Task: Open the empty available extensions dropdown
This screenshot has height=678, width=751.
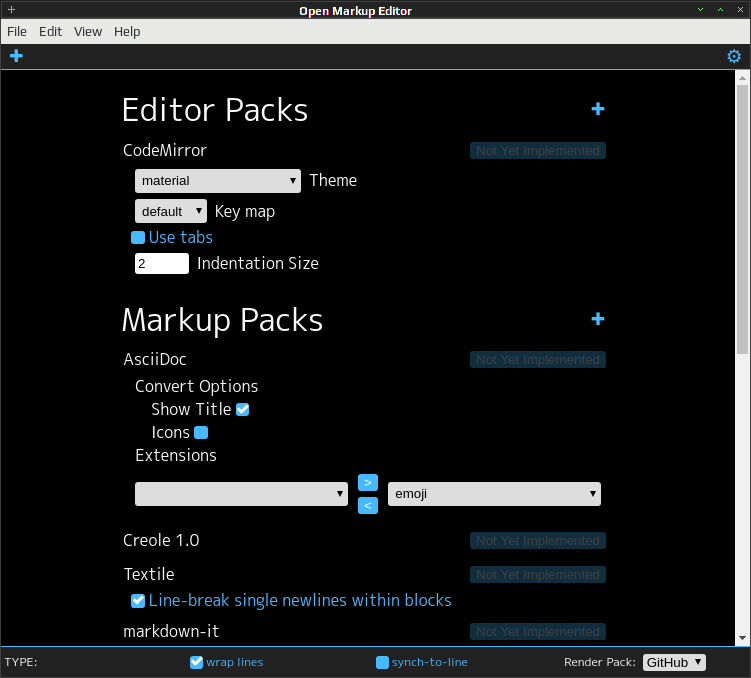Action: (x=241, y=494)
